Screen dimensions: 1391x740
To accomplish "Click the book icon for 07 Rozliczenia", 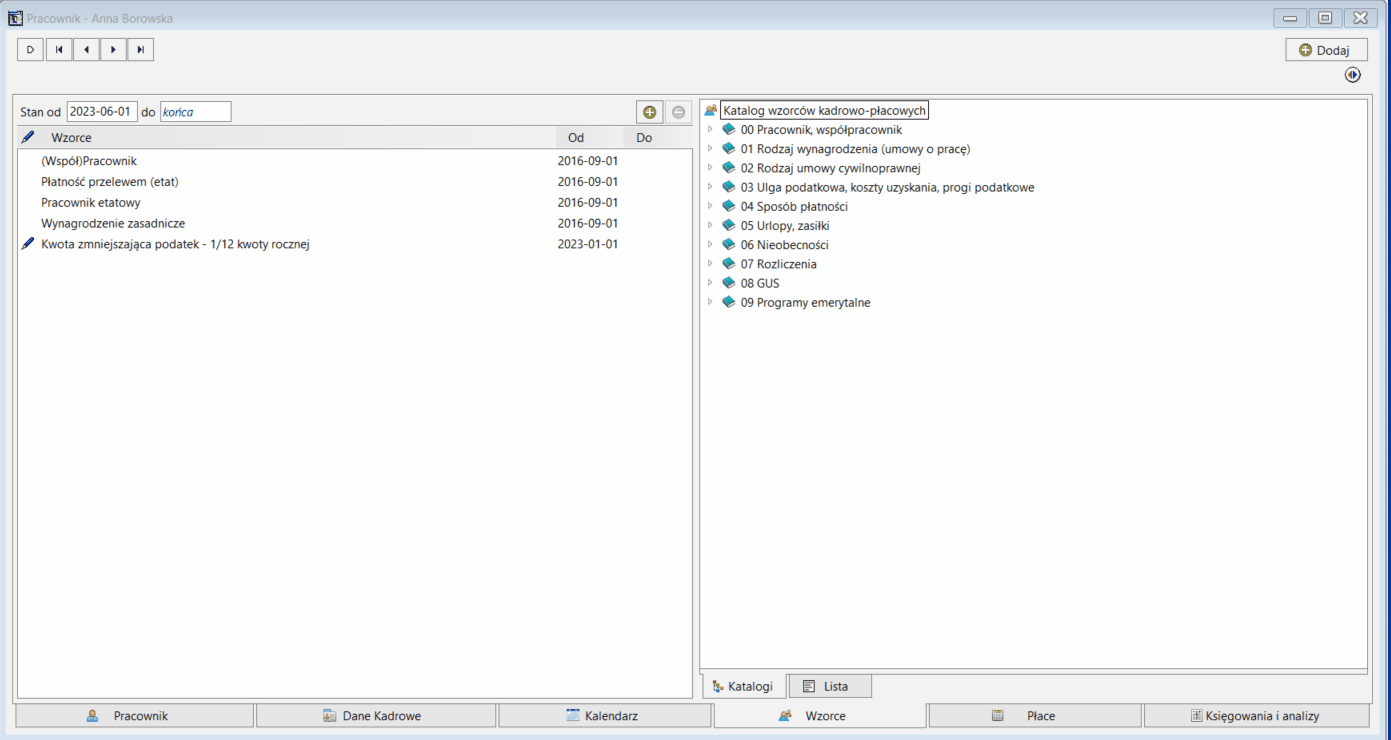I will pyautogui.click(x=728, y=264).
